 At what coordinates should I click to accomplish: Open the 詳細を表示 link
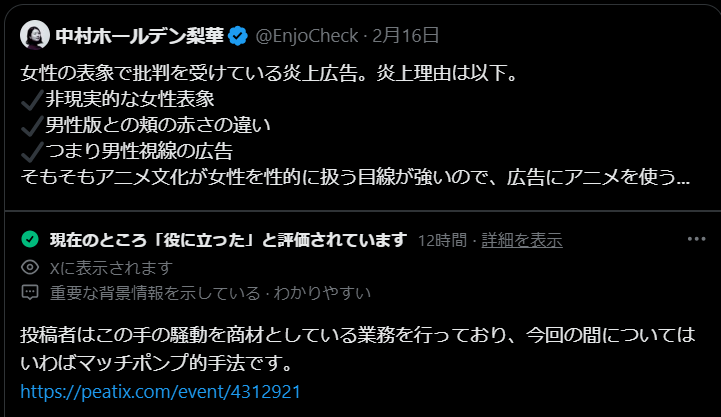point(522,240)
